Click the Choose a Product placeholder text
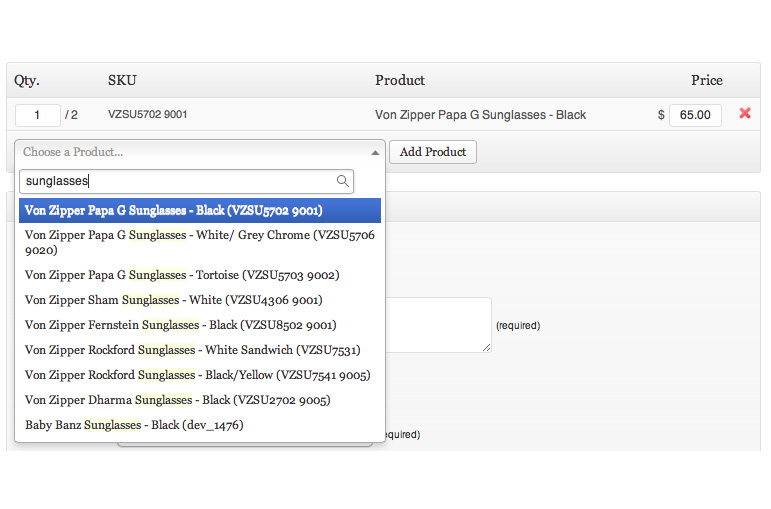Image resolution: width=771 pixels, height=509 pixels. [x=73, y=152]
